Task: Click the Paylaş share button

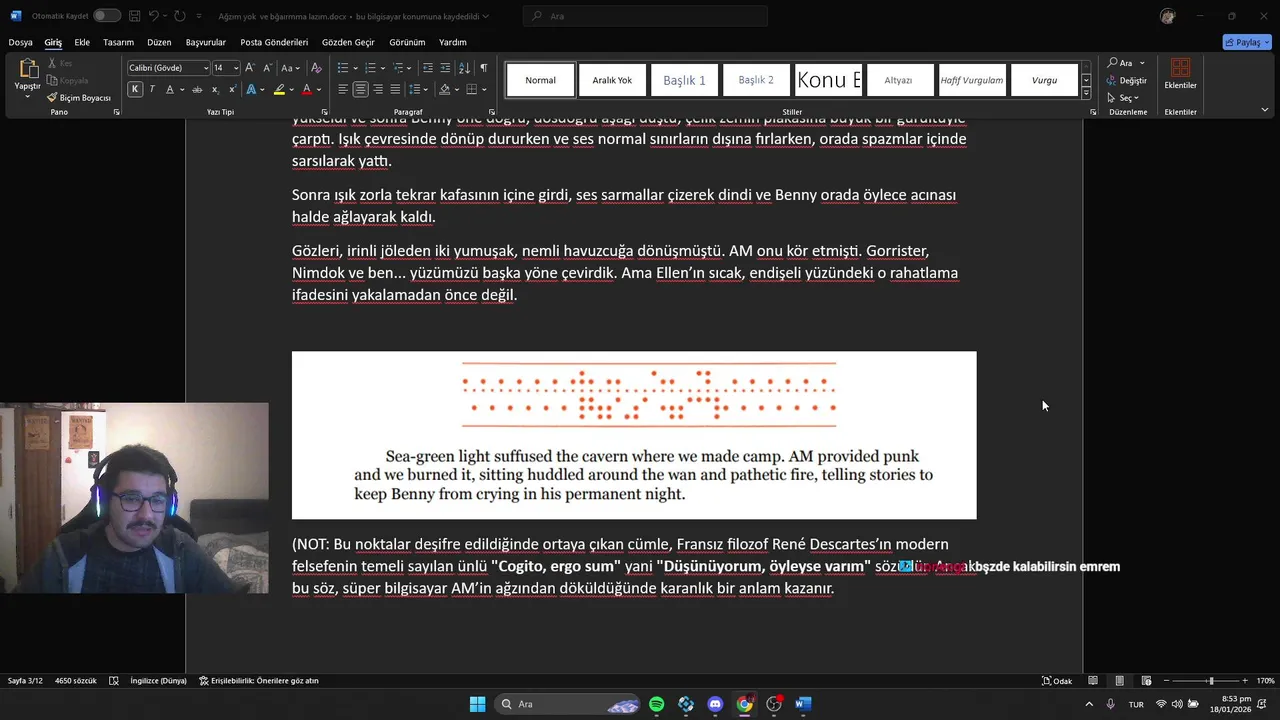Action: [1247, 42]
